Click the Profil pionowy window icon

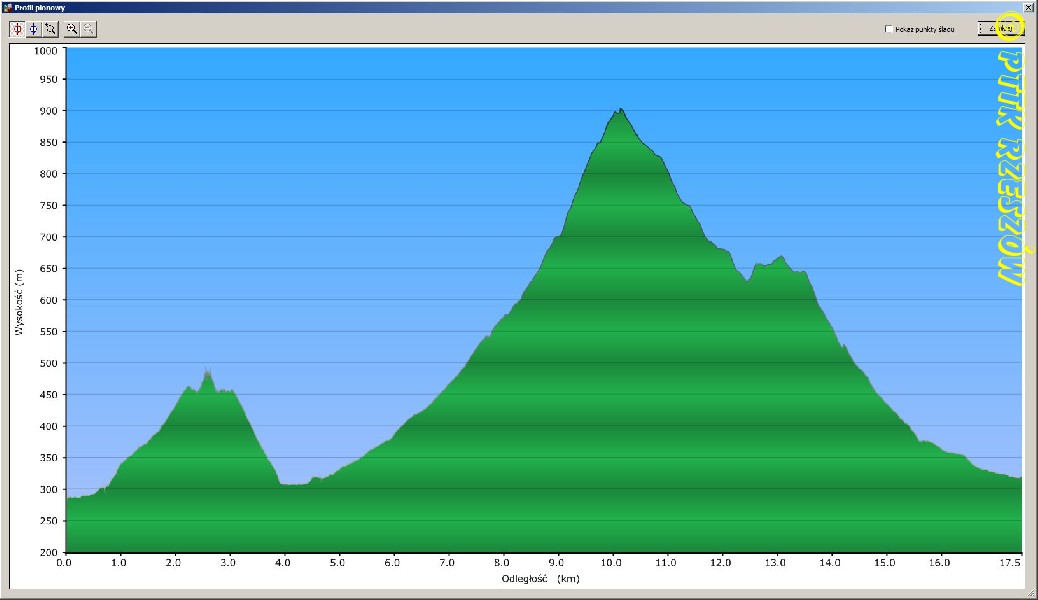(7, 7)
